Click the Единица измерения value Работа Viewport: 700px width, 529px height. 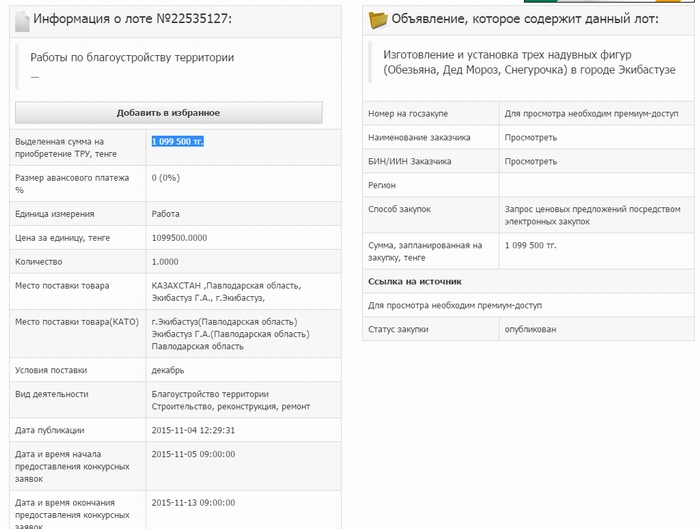[x=166, y=214]
